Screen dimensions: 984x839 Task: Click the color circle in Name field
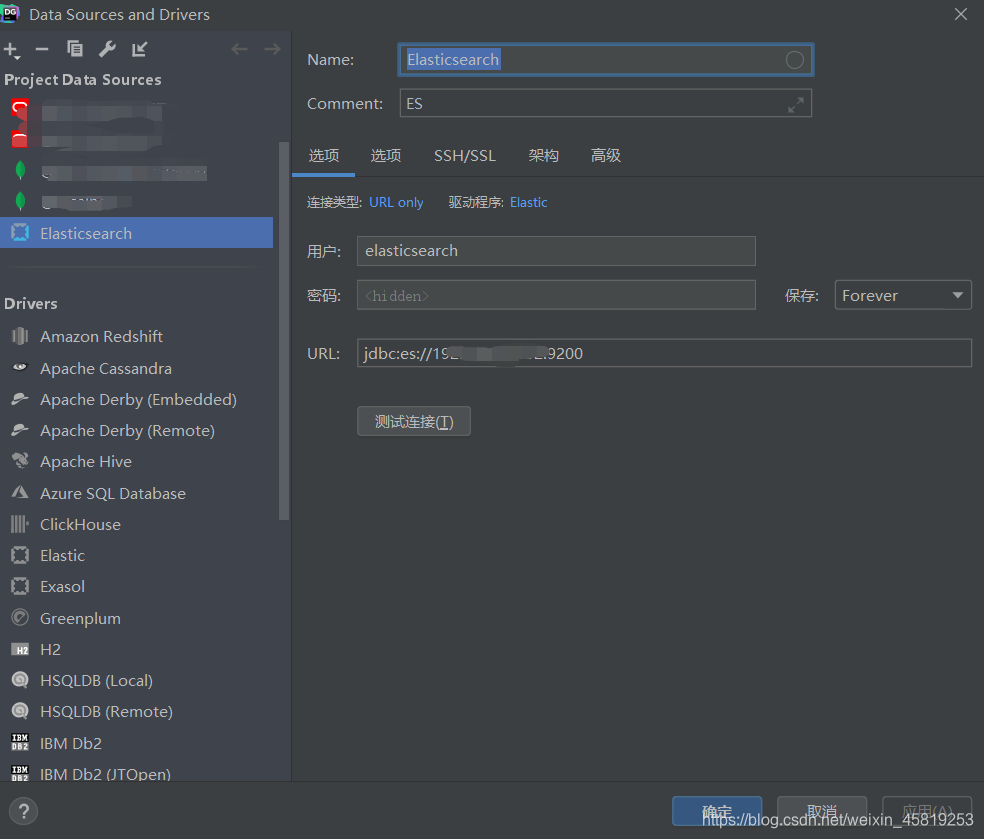794,60
